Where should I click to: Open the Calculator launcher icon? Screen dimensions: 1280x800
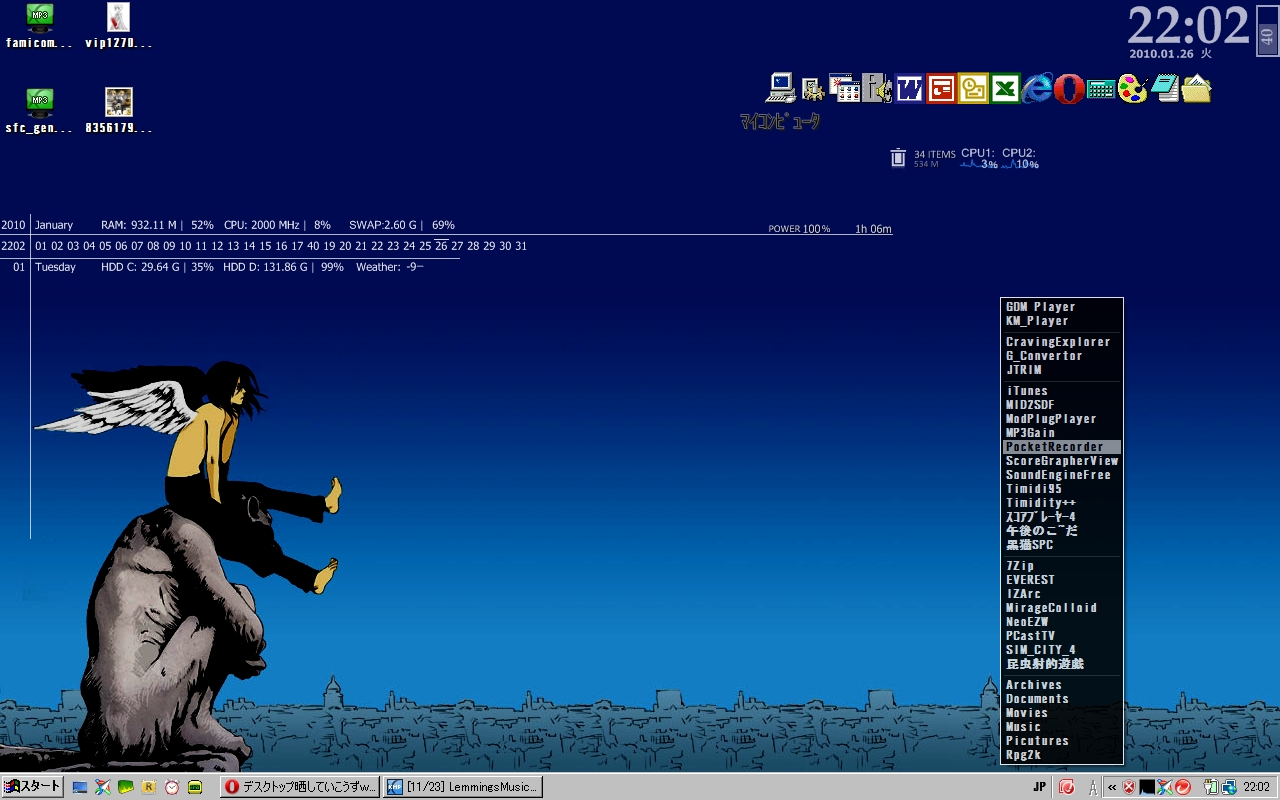pos(1101,89)
